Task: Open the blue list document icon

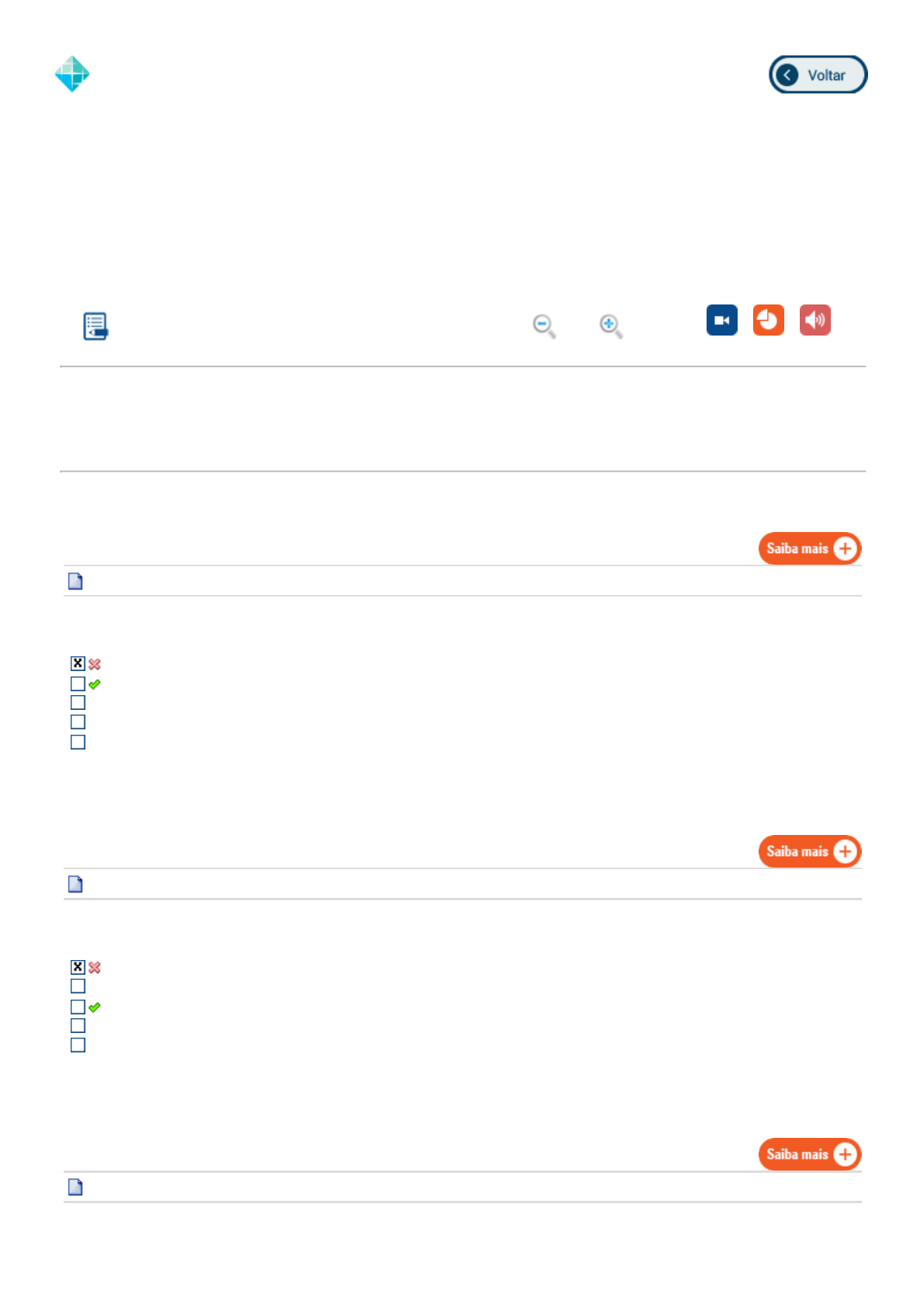Action: [96, 326]
